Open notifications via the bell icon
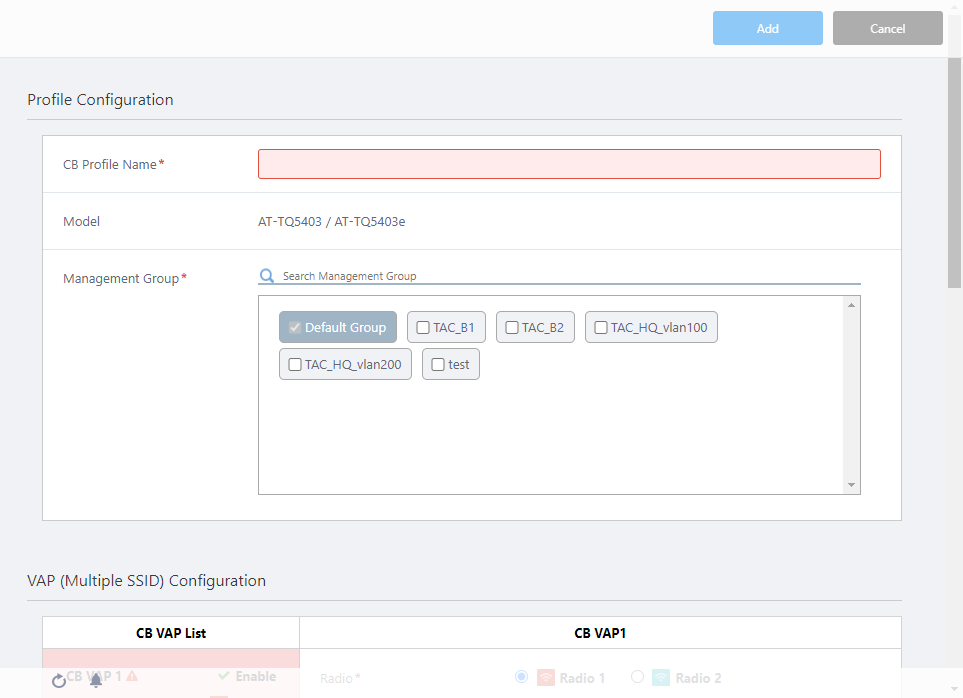Viewport: 963px width, 698px height. coord(96,680)
